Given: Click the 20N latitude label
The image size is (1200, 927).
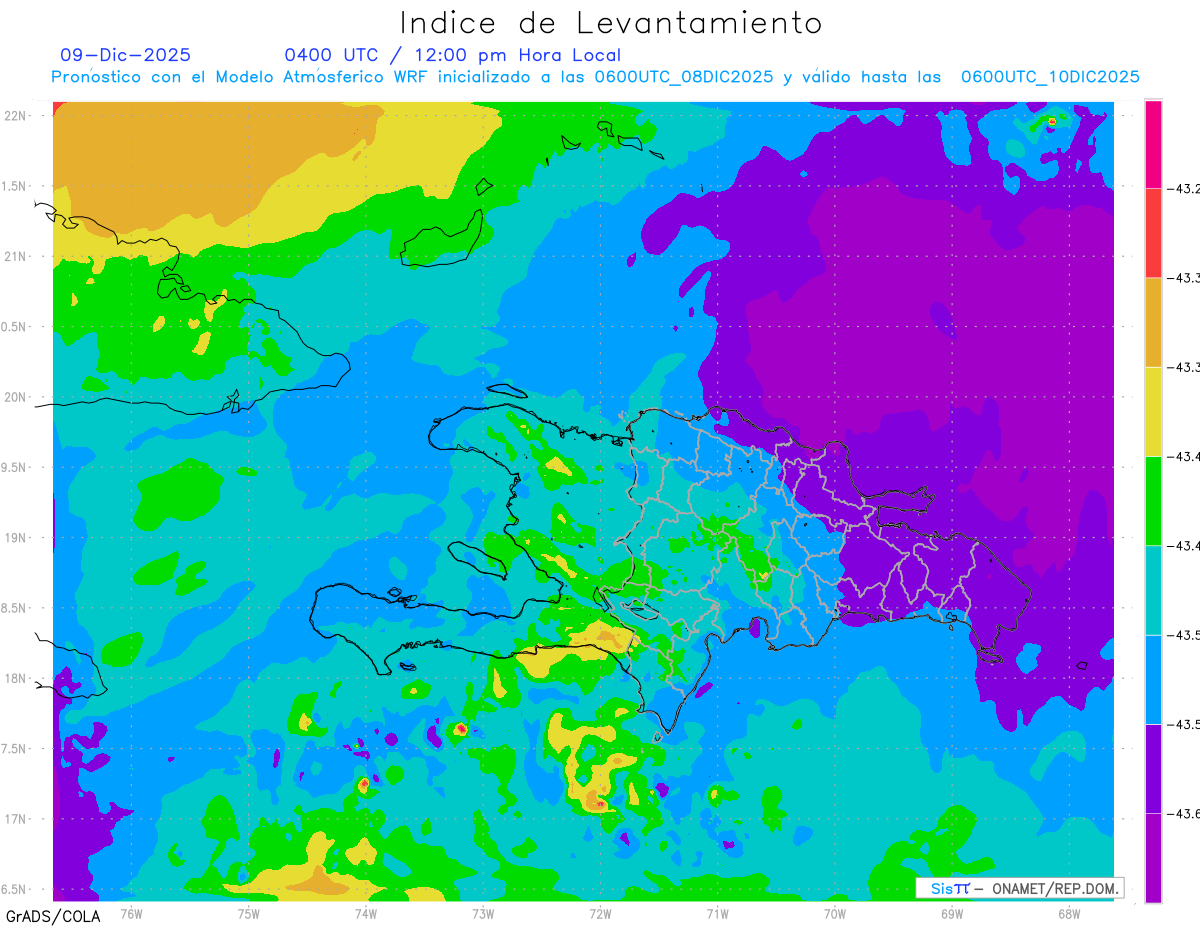Looking at the screenshot, I should coord(17,397).
